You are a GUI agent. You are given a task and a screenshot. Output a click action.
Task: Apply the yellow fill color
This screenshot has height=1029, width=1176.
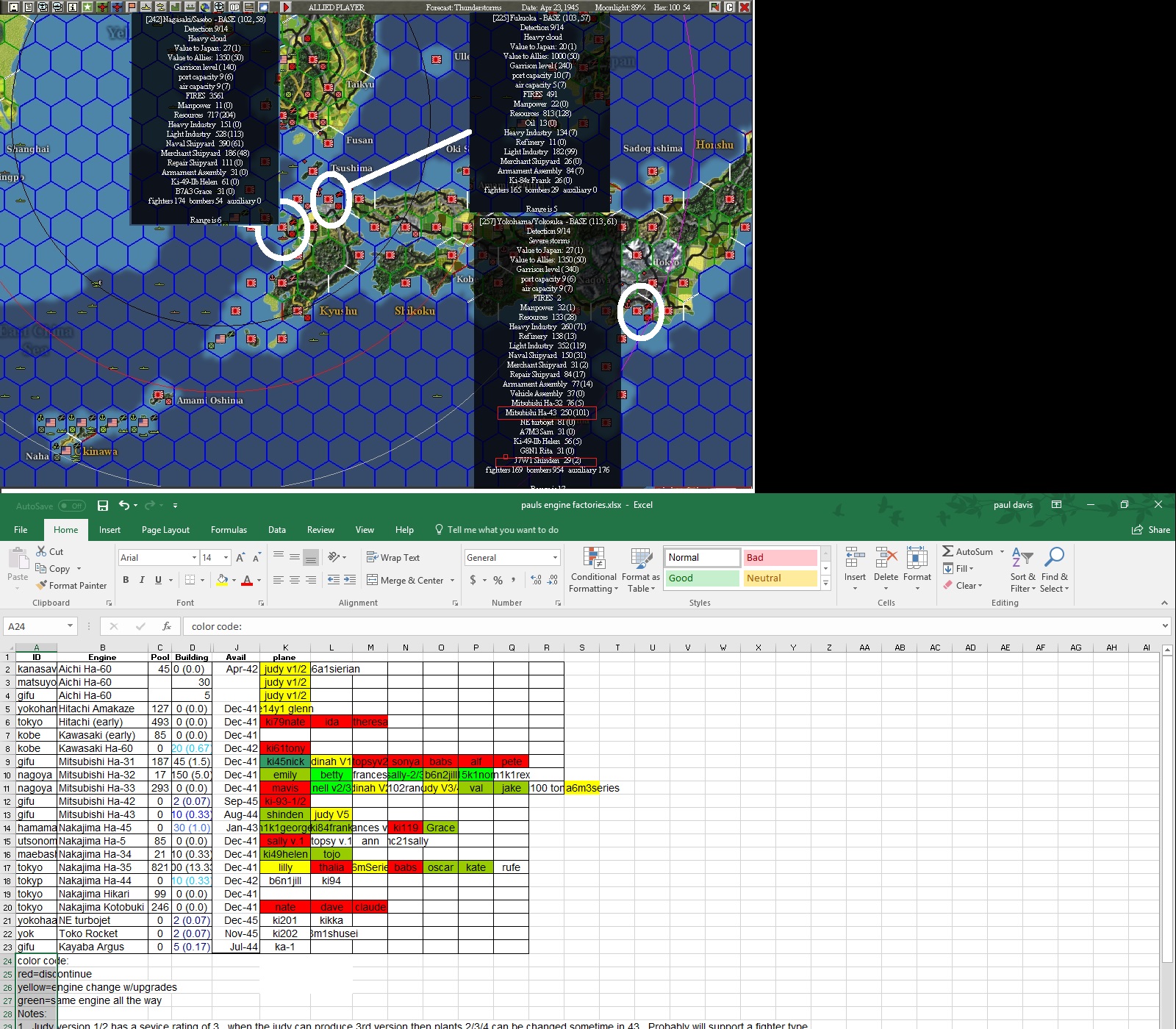point(222,580)
